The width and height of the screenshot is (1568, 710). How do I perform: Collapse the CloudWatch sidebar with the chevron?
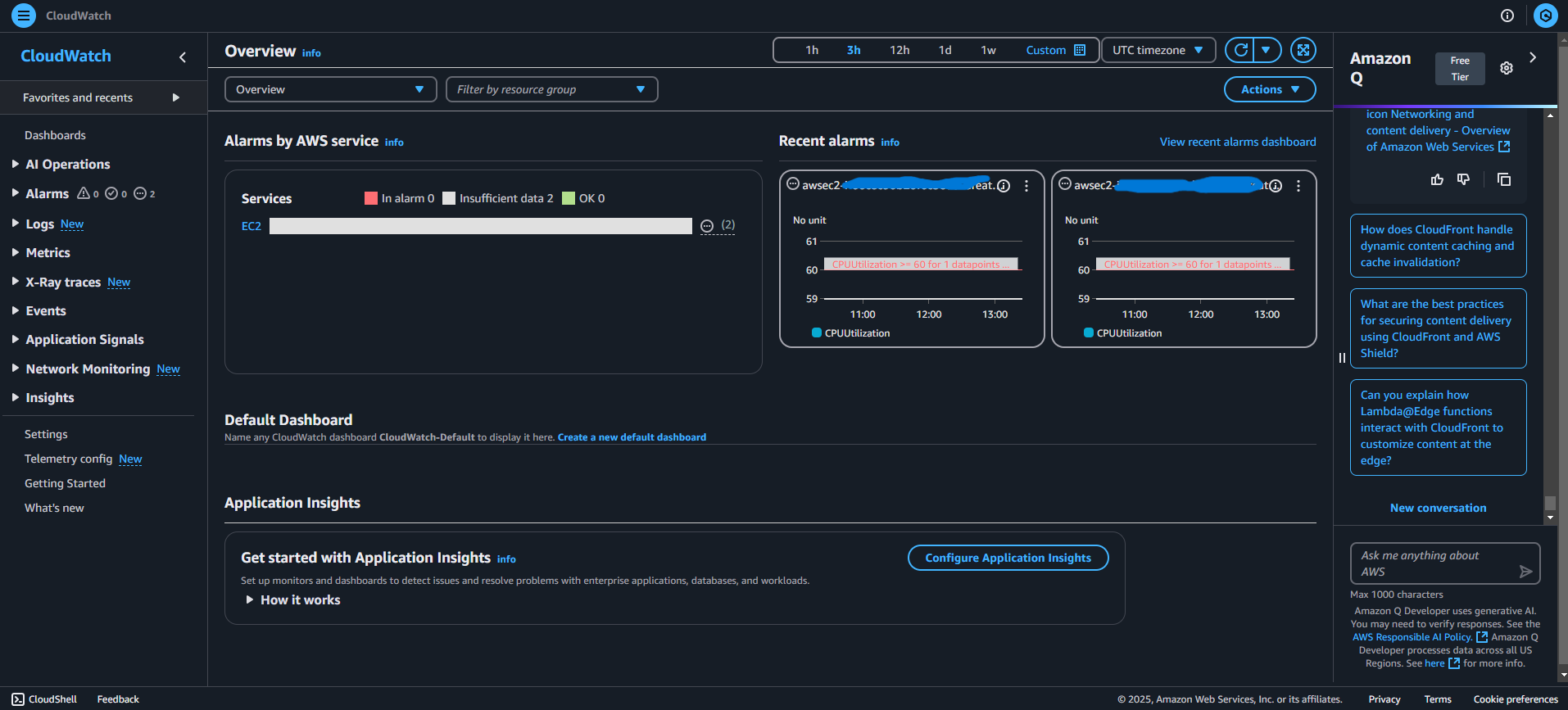tap(183, 57)
